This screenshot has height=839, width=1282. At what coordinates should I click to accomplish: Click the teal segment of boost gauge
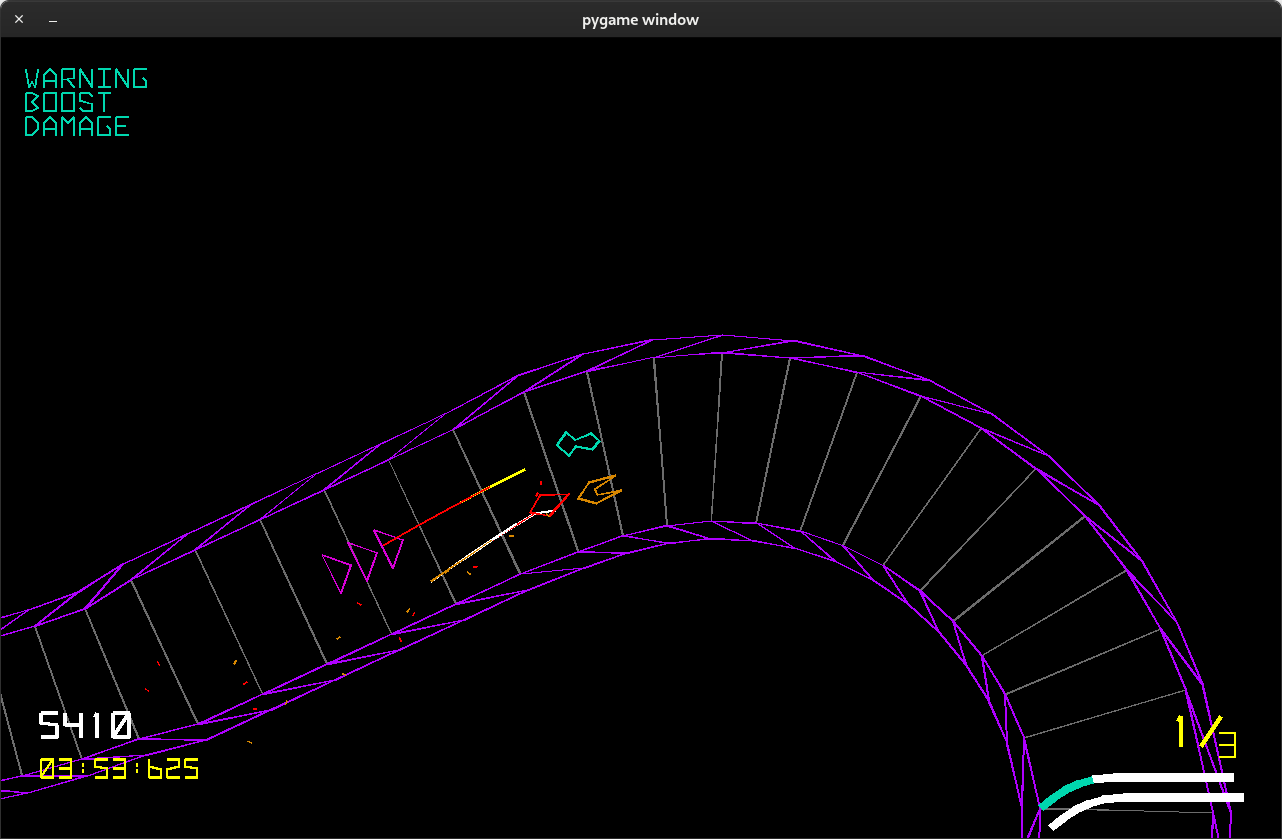(1066, 791)
